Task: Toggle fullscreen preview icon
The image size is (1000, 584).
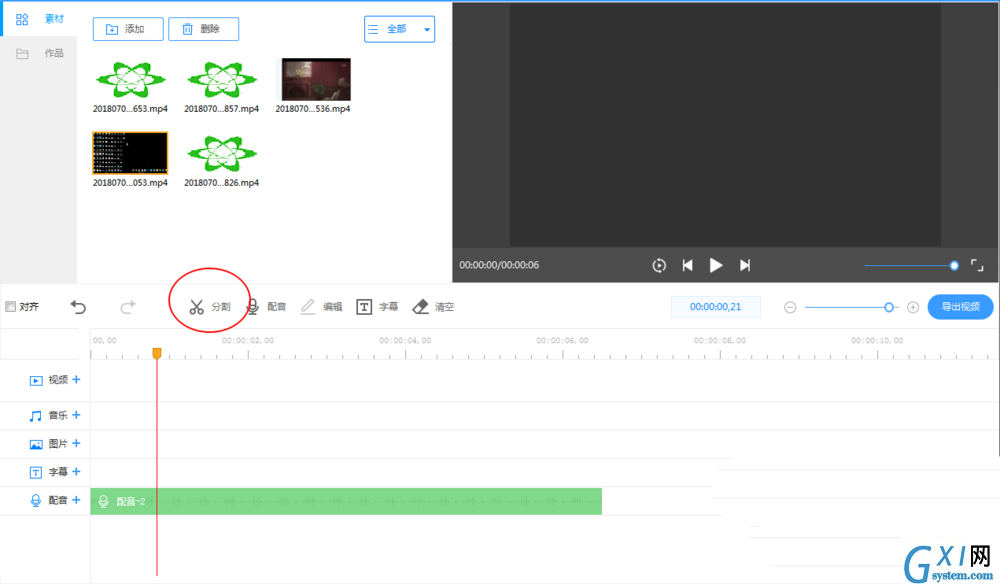Action: point(977,265)
